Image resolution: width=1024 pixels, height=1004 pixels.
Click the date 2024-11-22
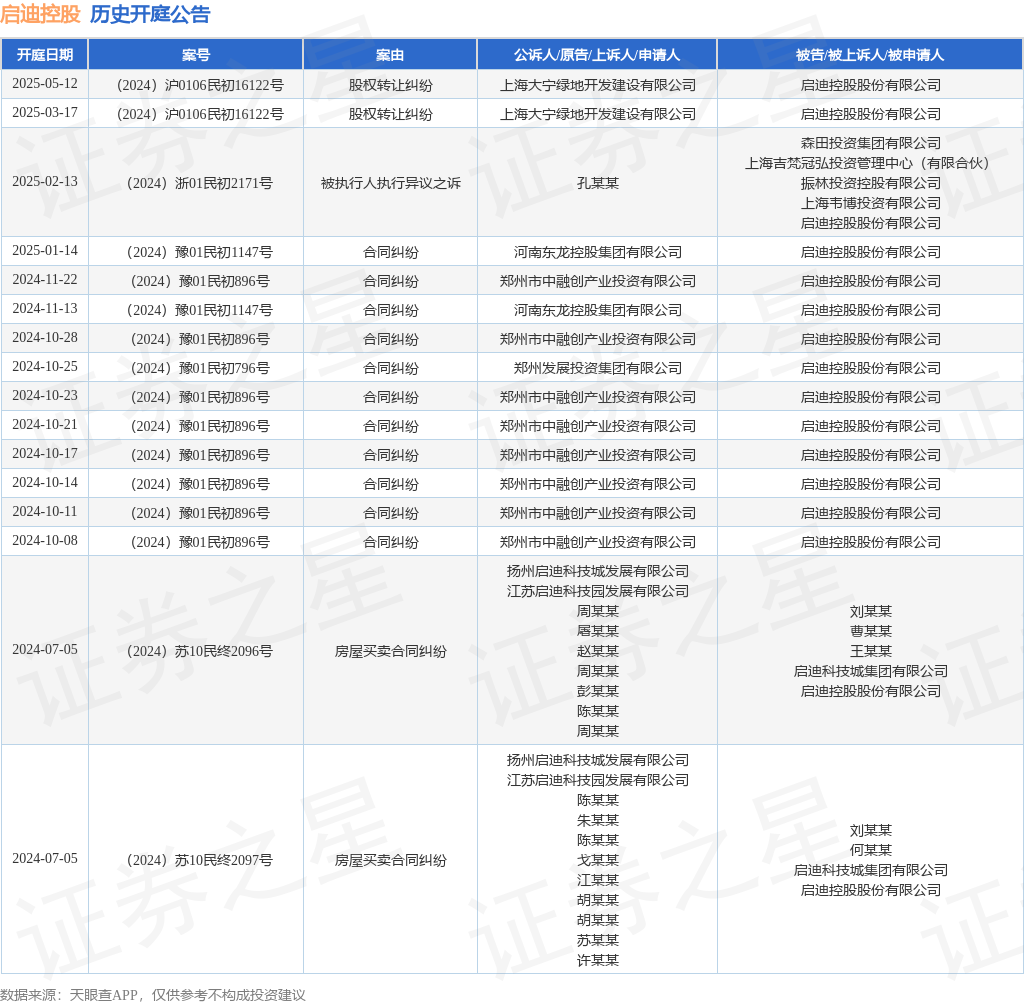[44, 280]
